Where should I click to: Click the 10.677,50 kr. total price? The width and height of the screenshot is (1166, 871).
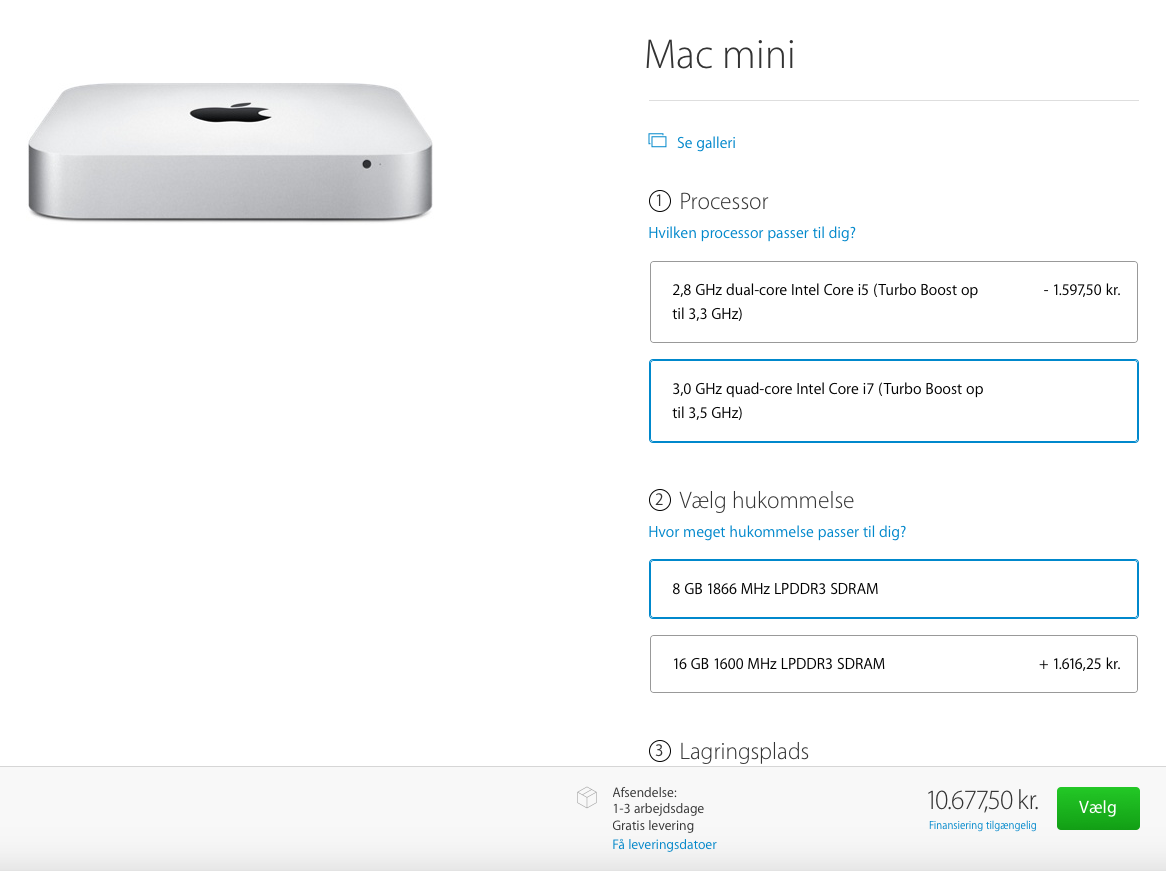(x=982, y=800)
